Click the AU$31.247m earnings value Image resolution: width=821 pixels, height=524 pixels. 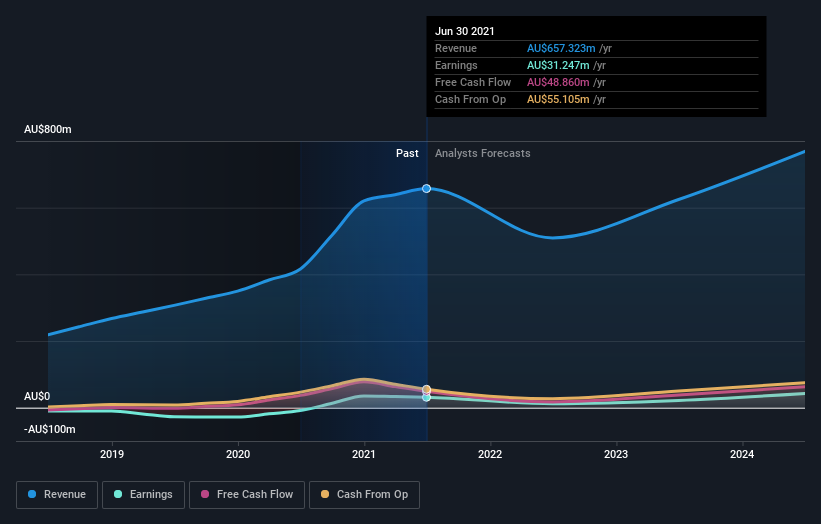[558, 65]
